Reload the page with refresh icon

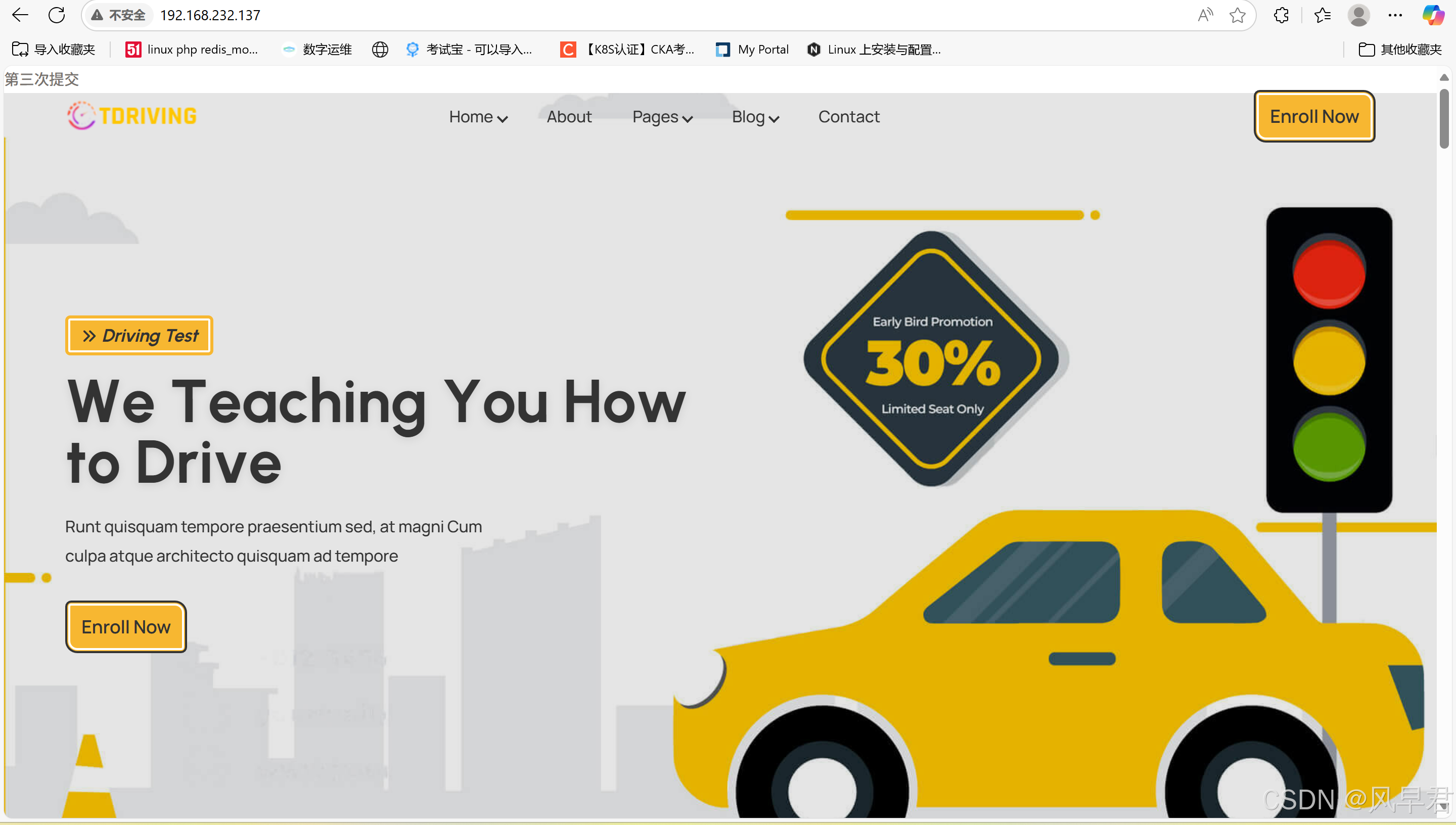57,15
